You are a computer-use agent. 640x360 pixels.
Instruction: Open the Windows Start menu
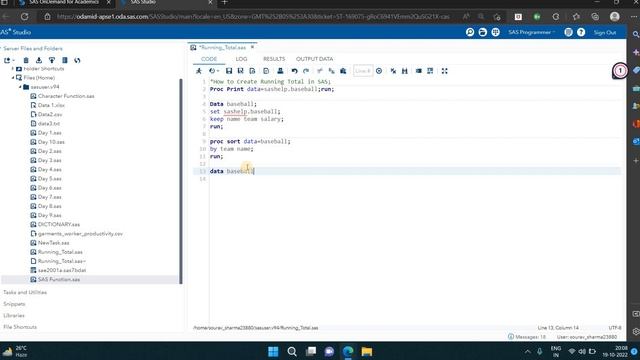pyautogui.click(x=273, y=351)
